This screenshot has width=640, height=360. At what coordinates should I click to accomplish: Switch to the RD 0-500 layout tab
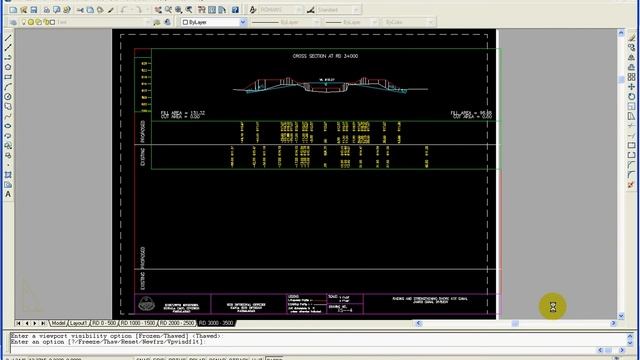104,323
